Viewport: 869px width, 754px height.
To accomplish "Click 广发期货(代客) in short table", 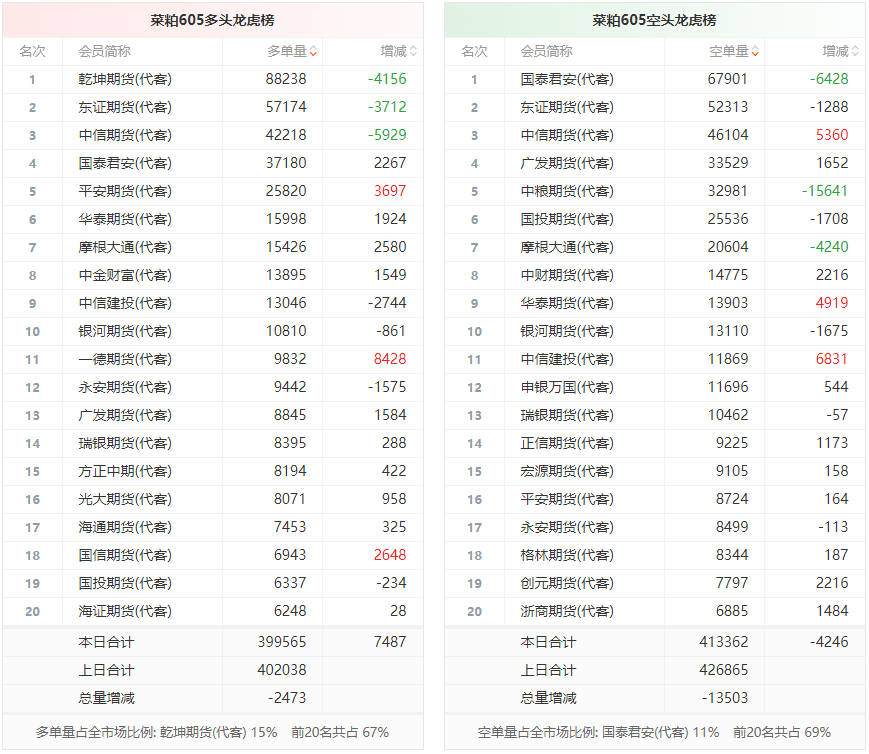I will (567, 163).
